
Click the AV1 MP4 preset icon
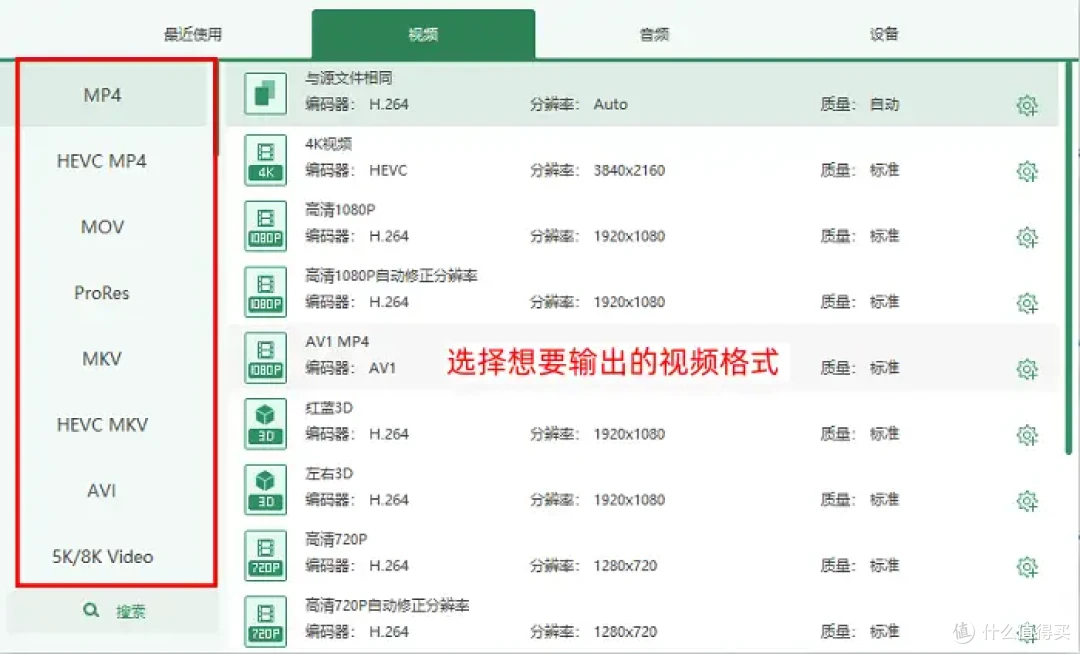pos(265,357)
